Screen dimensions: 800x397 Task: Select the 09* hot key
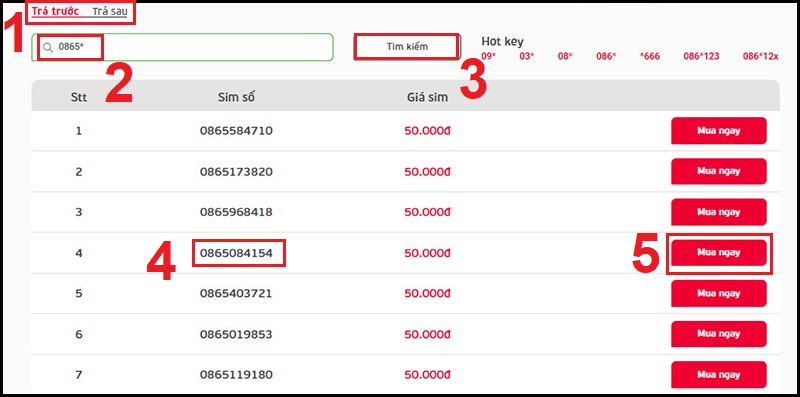click(489, 56)
